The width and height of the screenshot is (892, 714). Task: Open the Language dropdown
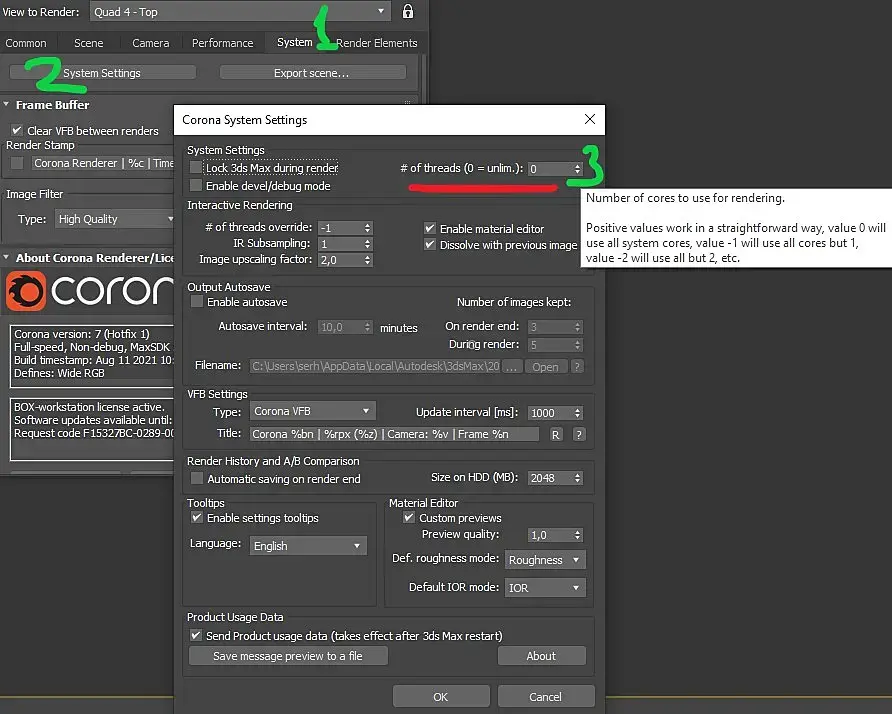click(308, 546)
